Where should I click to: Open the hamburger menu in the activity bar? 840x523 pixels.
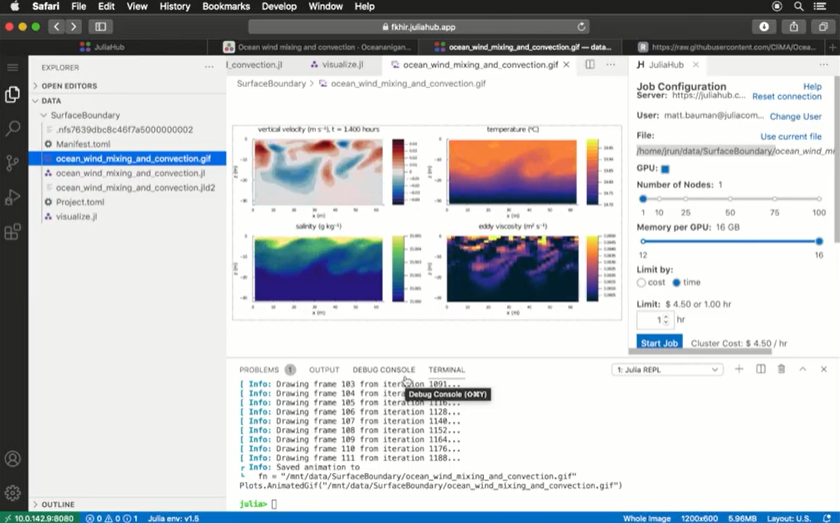[x=12, y=67]
